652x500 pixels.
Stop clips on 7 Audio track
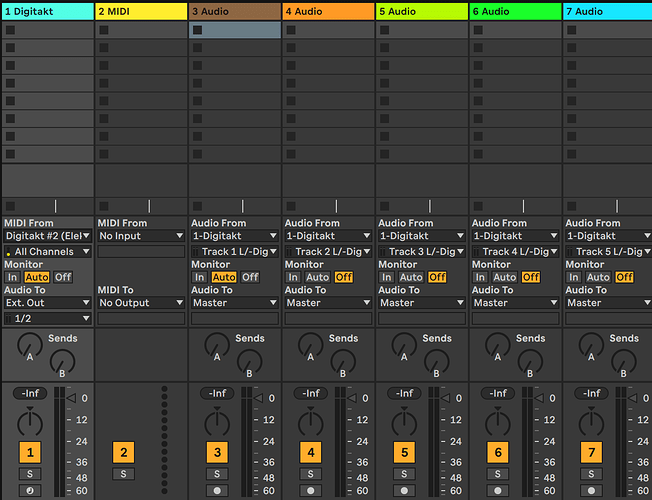coord(572,206)
